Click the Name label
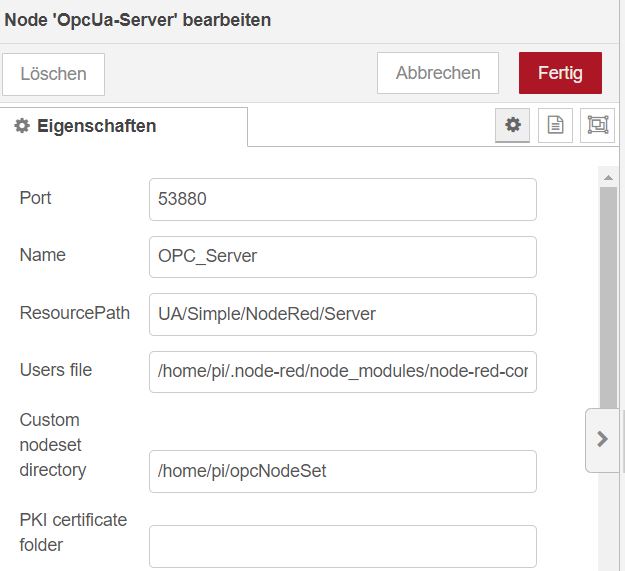625x571 pixels. click(43, 255)
